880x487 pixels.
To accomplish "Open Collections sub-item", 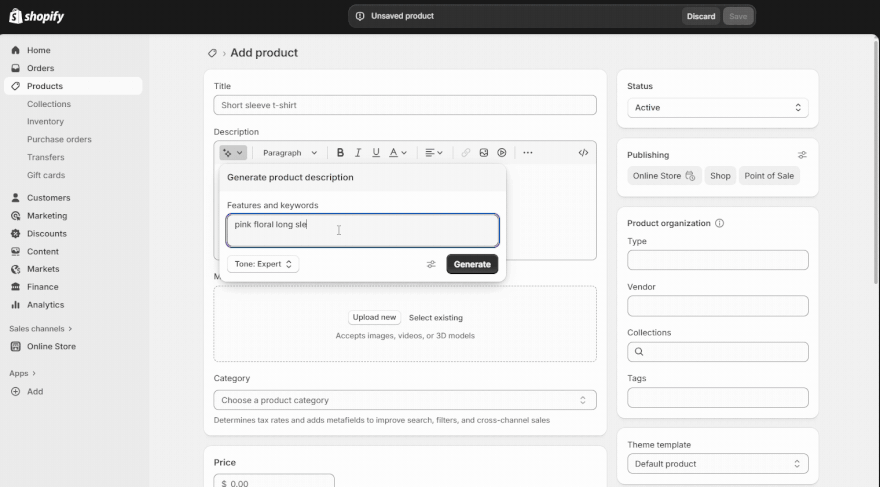I will tap(49, 104).
